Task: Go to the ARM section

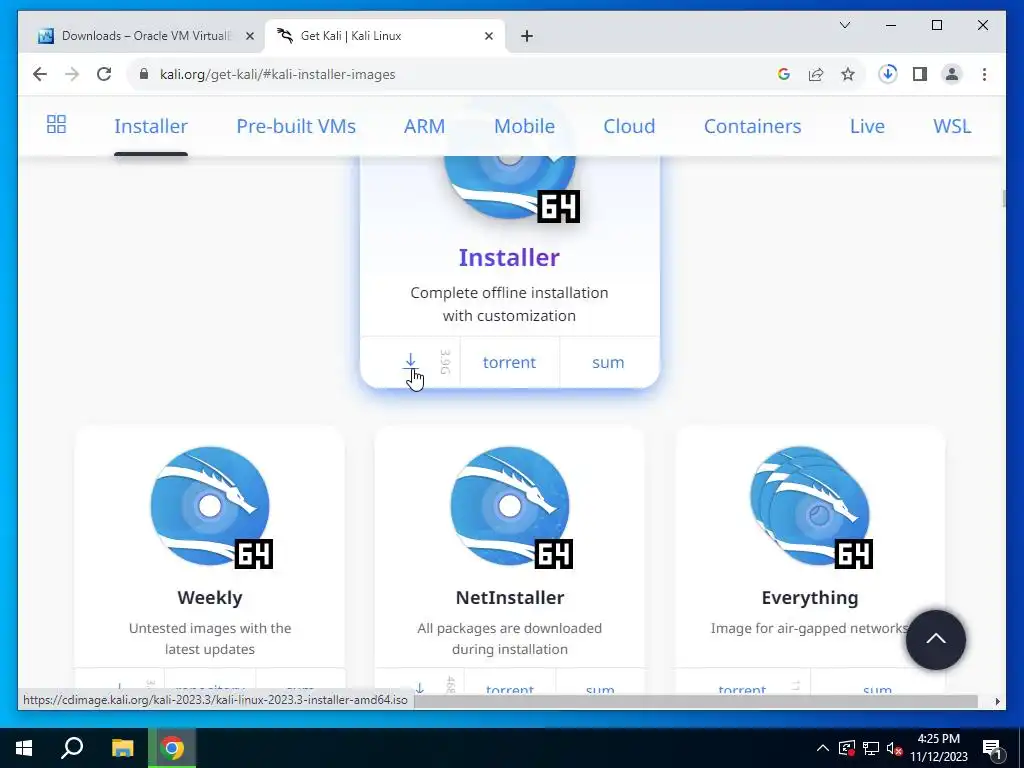Action: click(424, 126)
